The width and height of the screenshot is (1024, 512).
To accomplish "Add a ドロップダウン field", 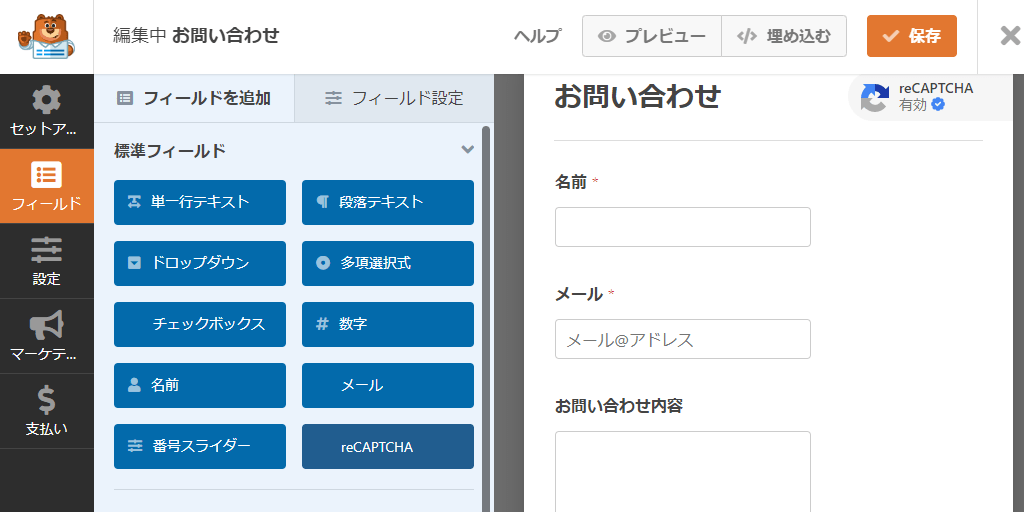I will (200, 263).
